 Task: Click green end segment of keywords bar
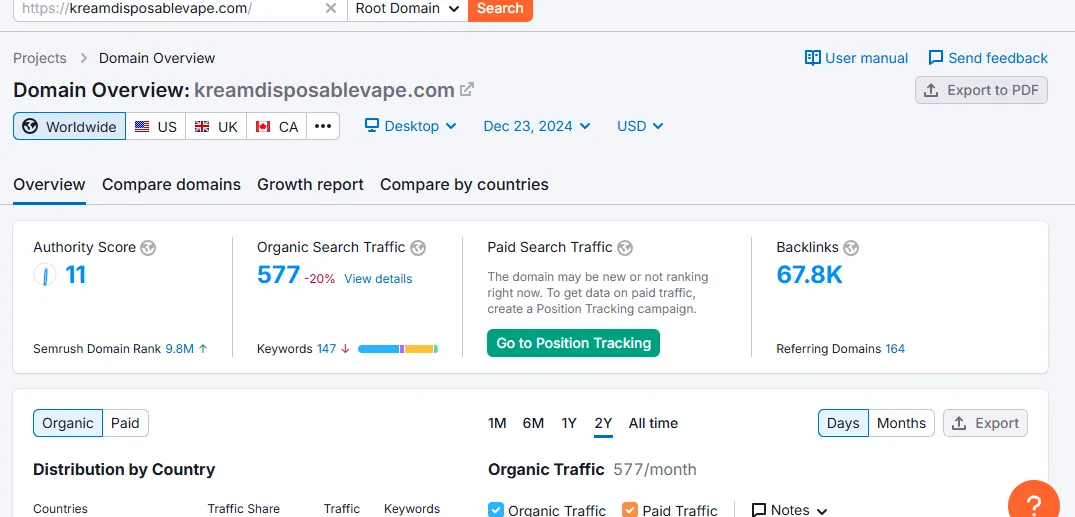436,349
